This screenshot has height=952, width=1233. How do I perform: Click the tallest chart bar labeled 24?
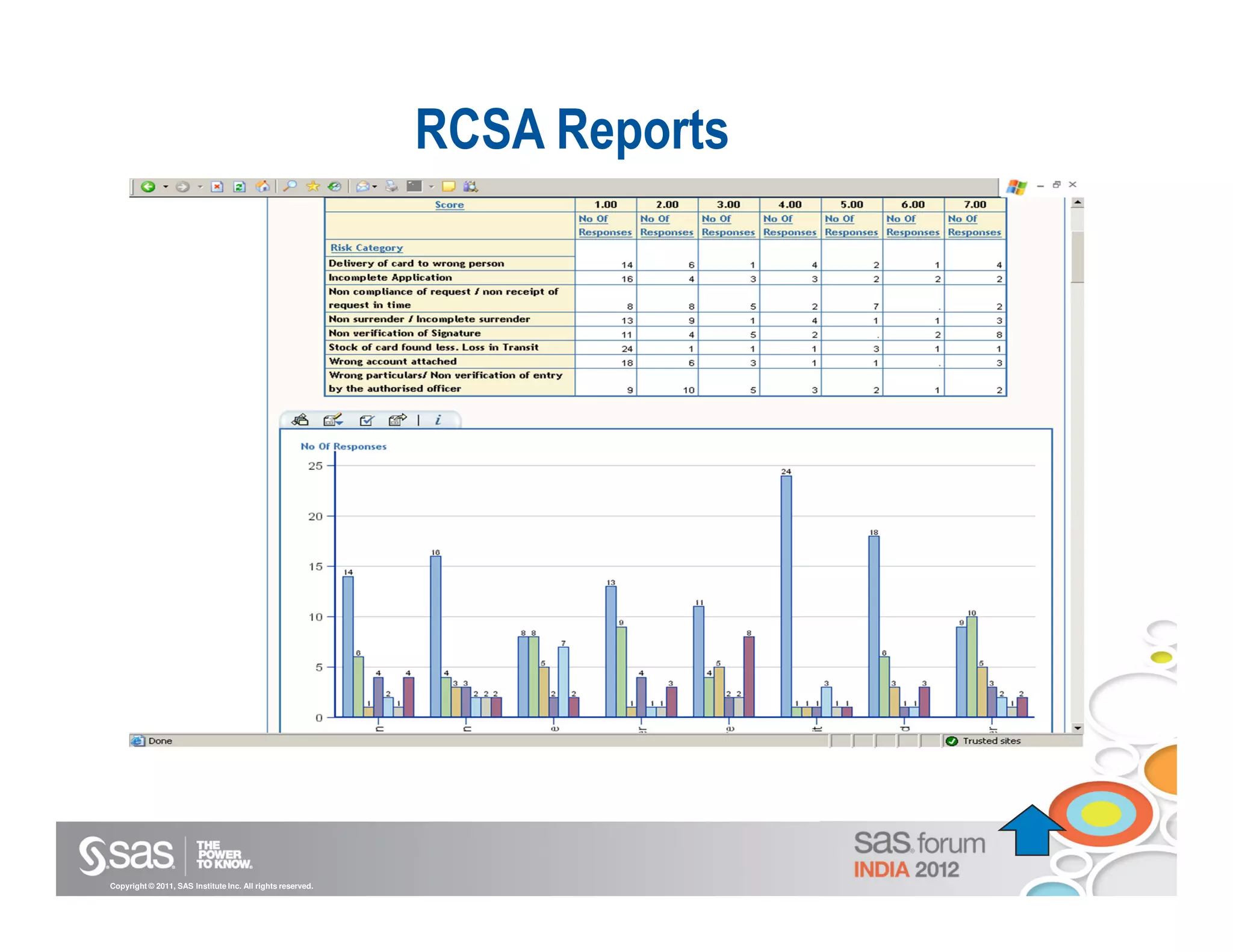(786, 596)
